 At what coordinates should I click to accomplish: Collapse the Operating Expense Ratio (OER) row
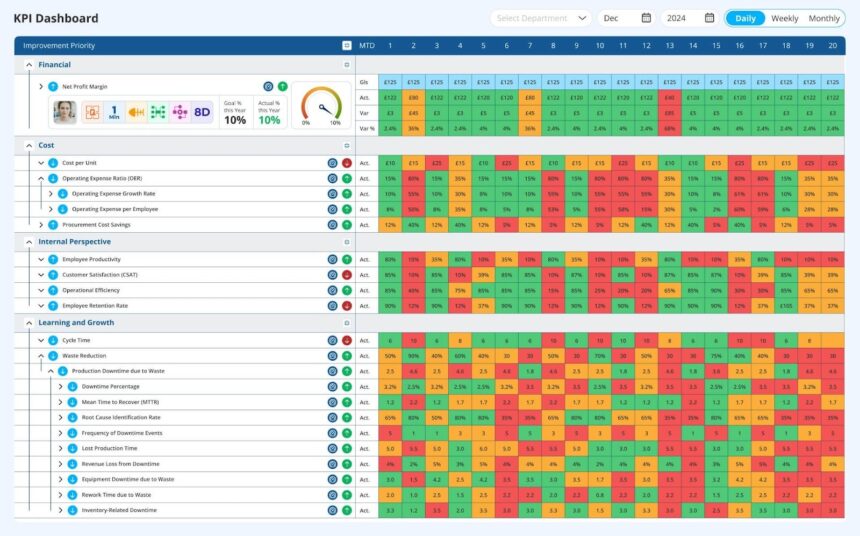pos(41,178)
